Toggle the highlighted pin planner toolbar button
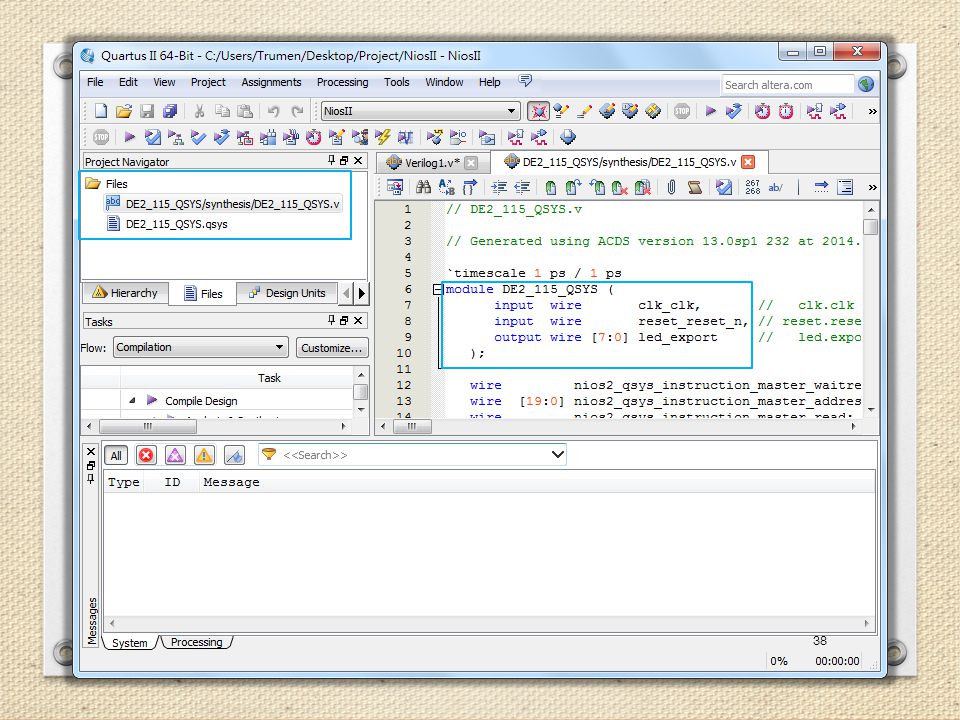960x720 pixels. click(x=538, y=111)
